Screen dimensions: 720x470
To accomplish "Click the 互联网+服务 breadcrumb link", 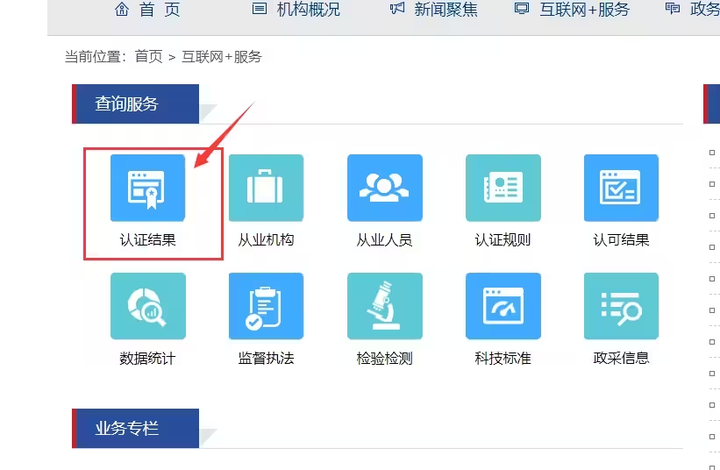I will click(x=221, y=57).
